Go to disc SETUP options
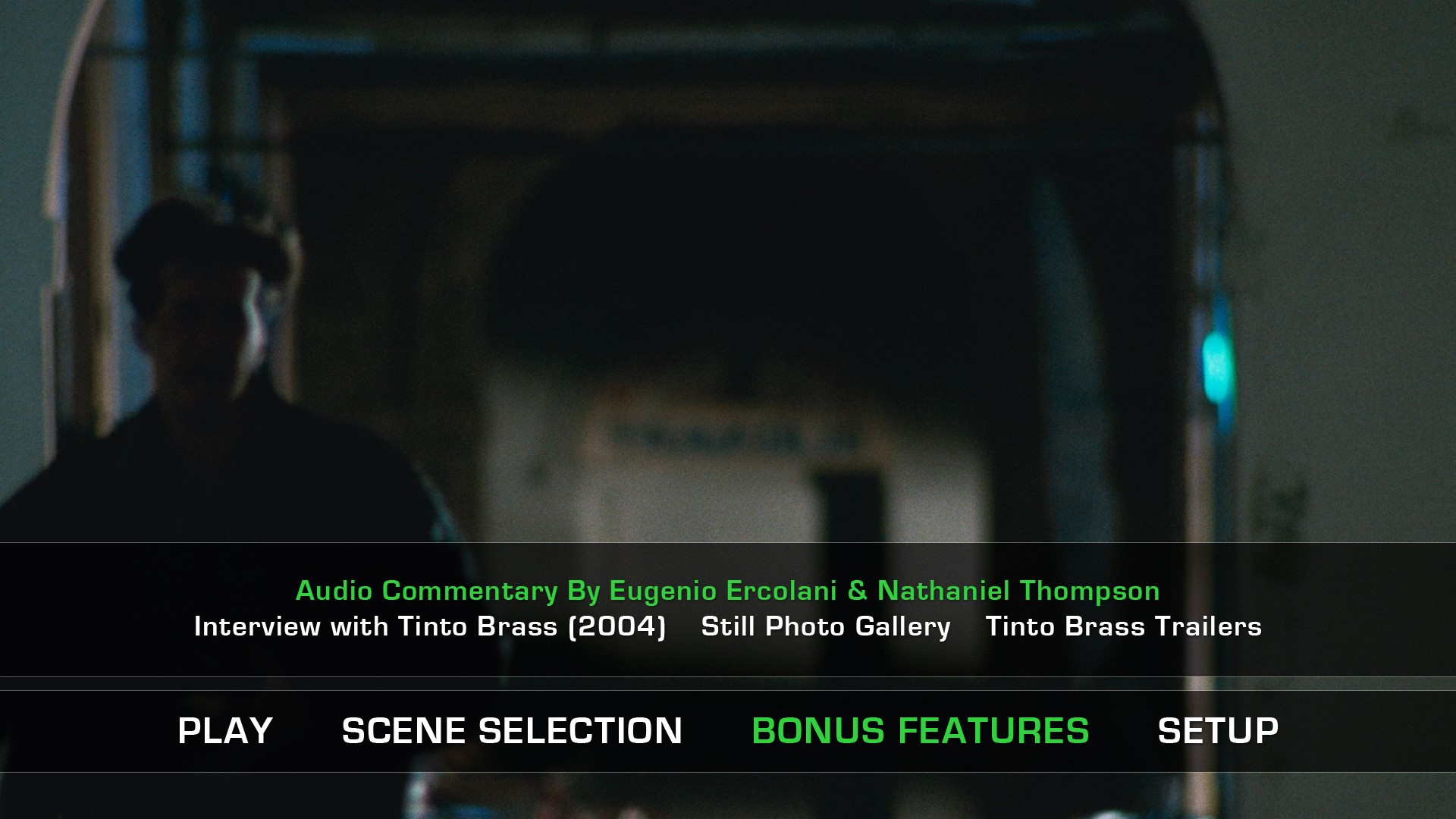Image resolution: width=1456 pixels, height=819 pixels. pos(1218,731)
